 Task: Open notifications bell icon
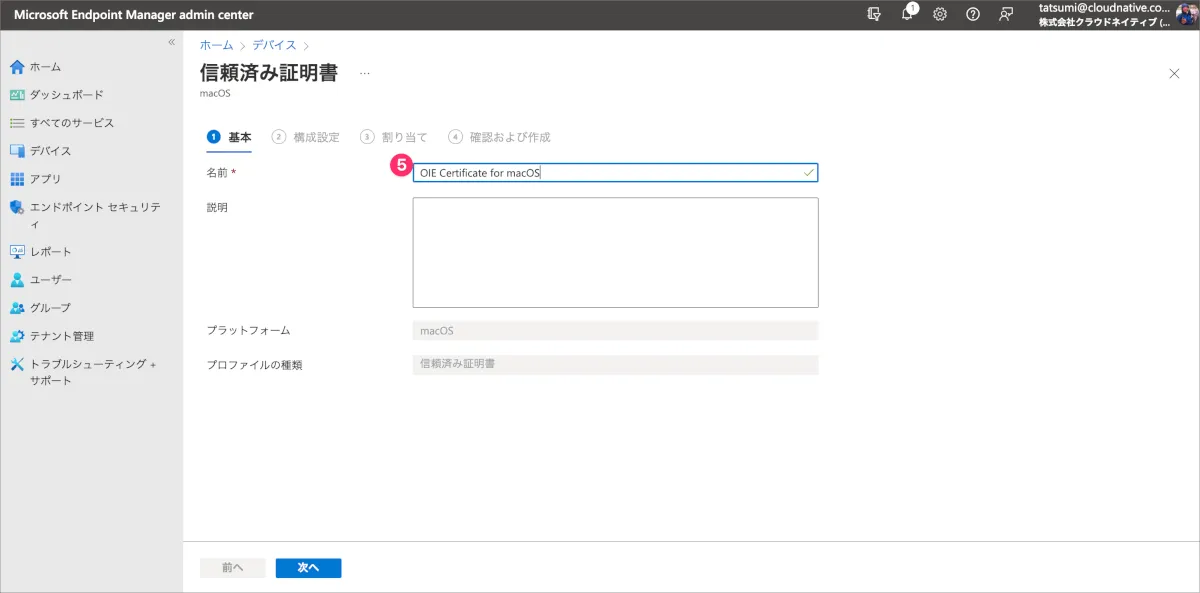[908, 14]
